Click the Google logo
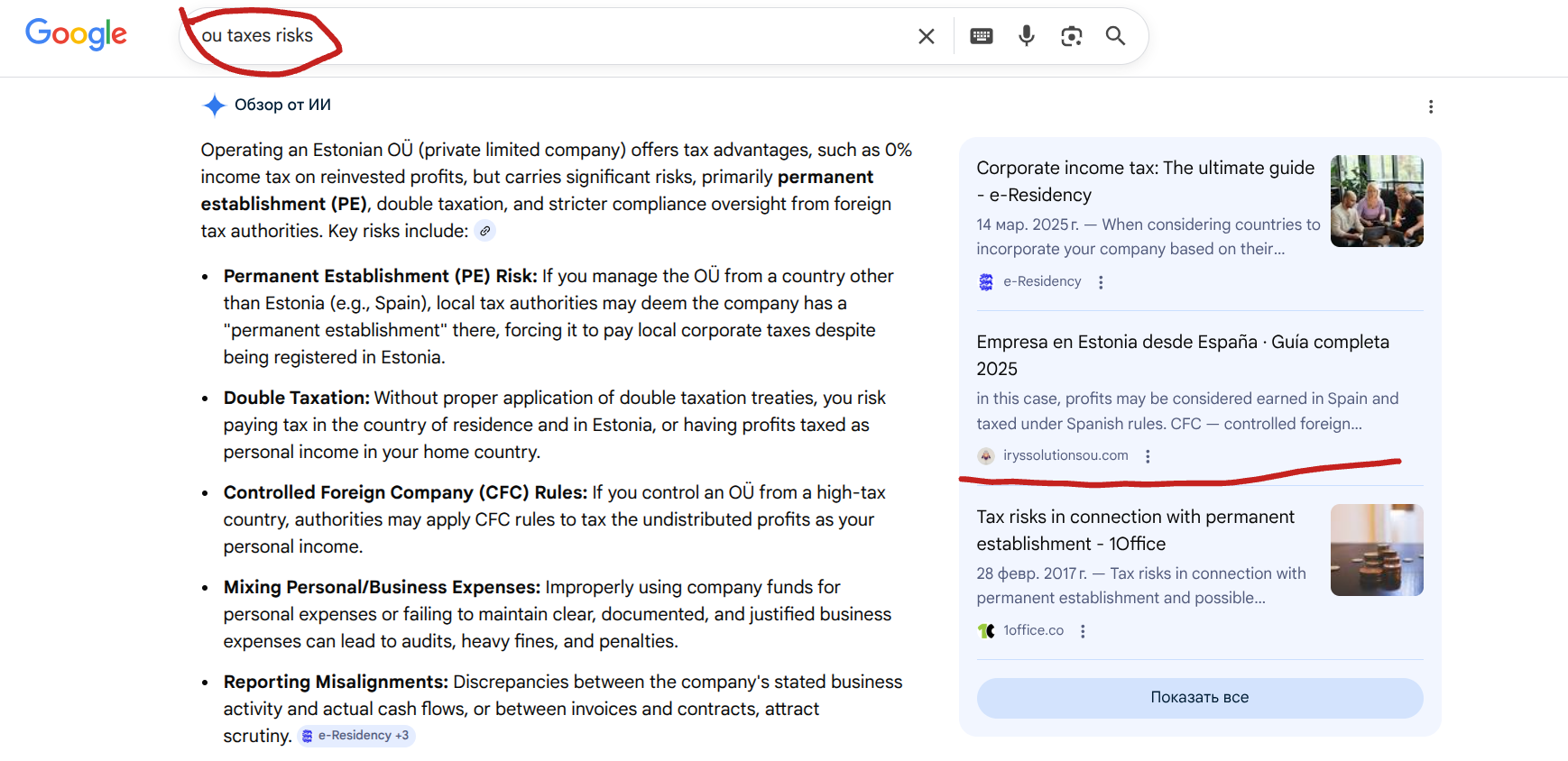The image size is (1568, 761). point(76,34)
